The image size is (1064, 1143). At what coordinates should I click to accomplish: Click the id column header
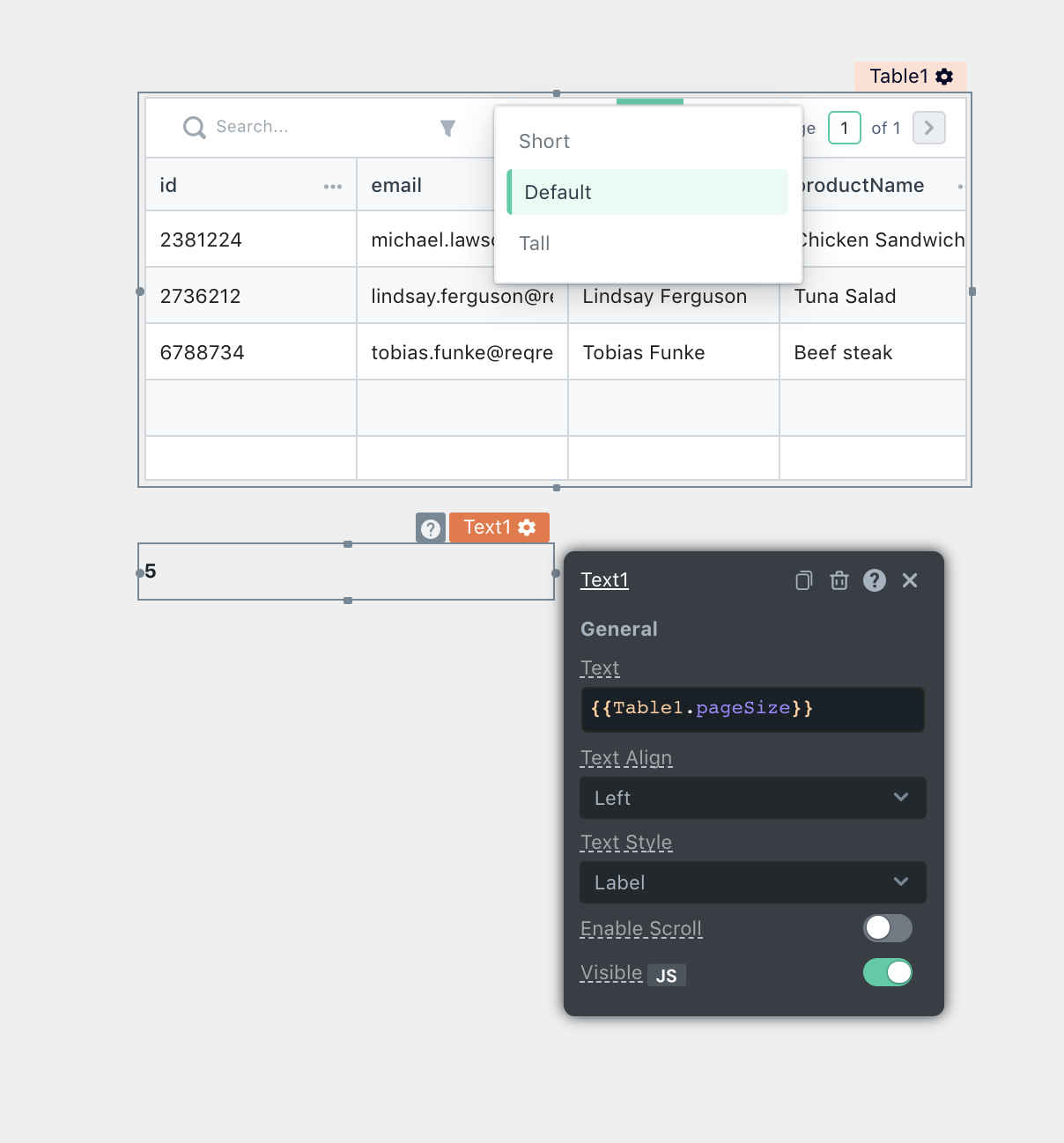coord(251,185)
